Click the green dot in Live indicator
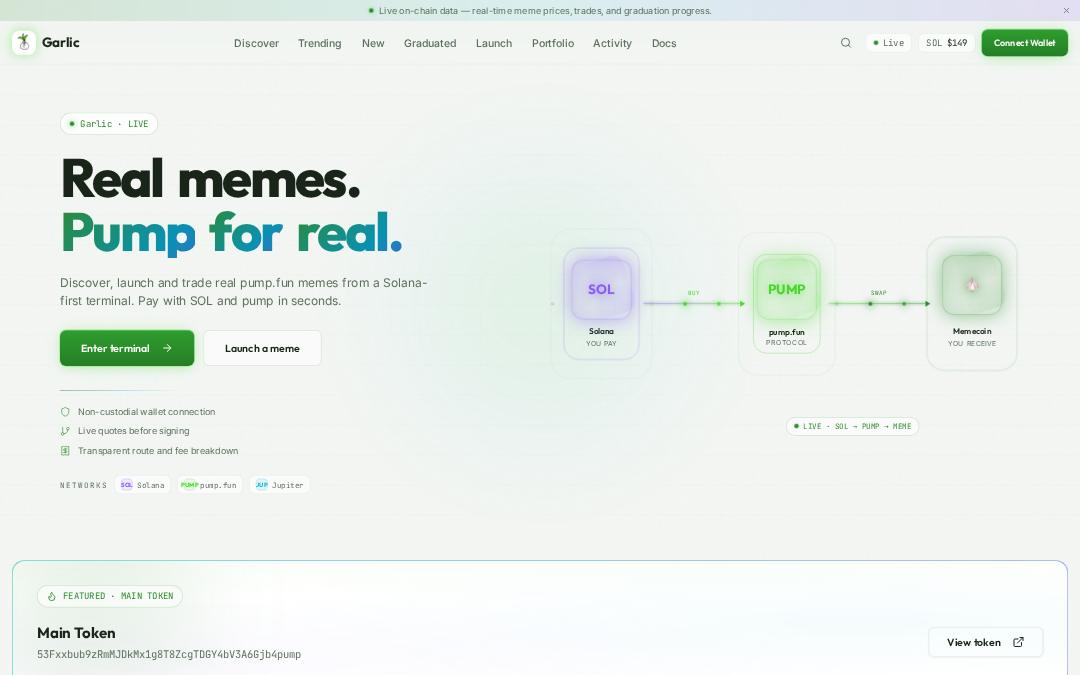1080x675 pixels. coord(875,43)
